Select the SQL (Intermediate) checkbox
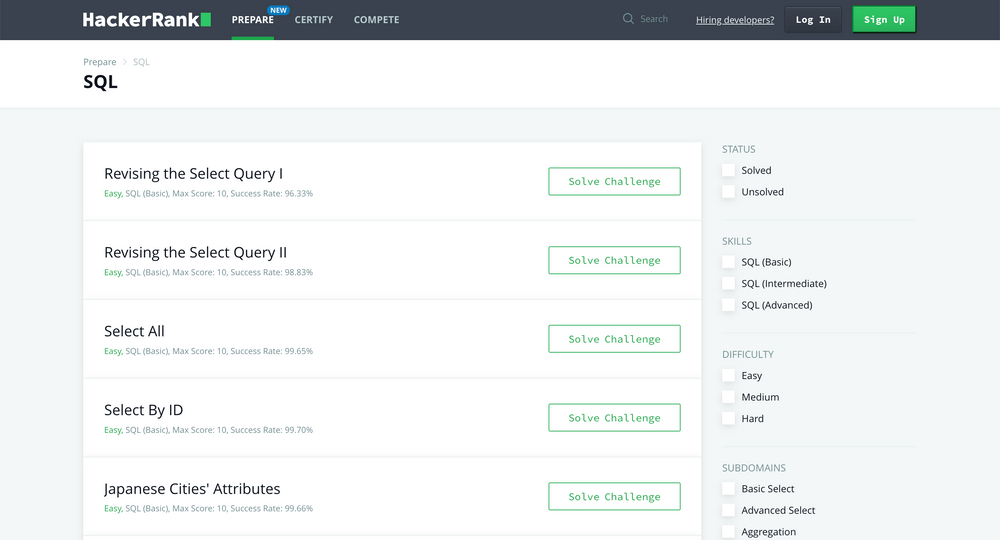Image resolution: width=1000 pixels, height=540 pixels. click(x=729, y=284)
